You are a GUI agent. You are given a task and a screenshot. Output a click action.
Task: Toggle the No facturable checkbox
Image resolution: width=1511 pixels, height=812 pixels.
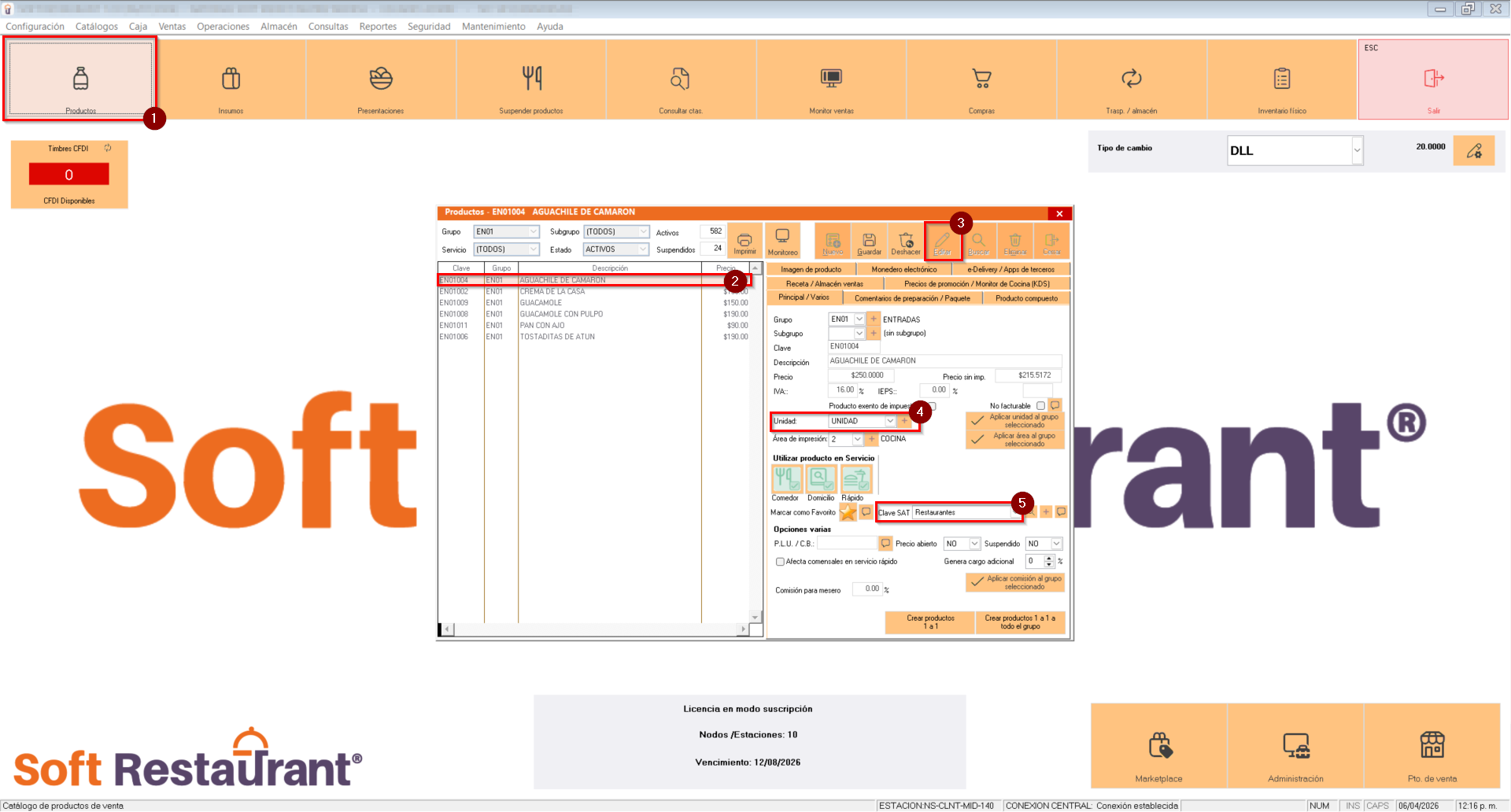[1040, 406]
